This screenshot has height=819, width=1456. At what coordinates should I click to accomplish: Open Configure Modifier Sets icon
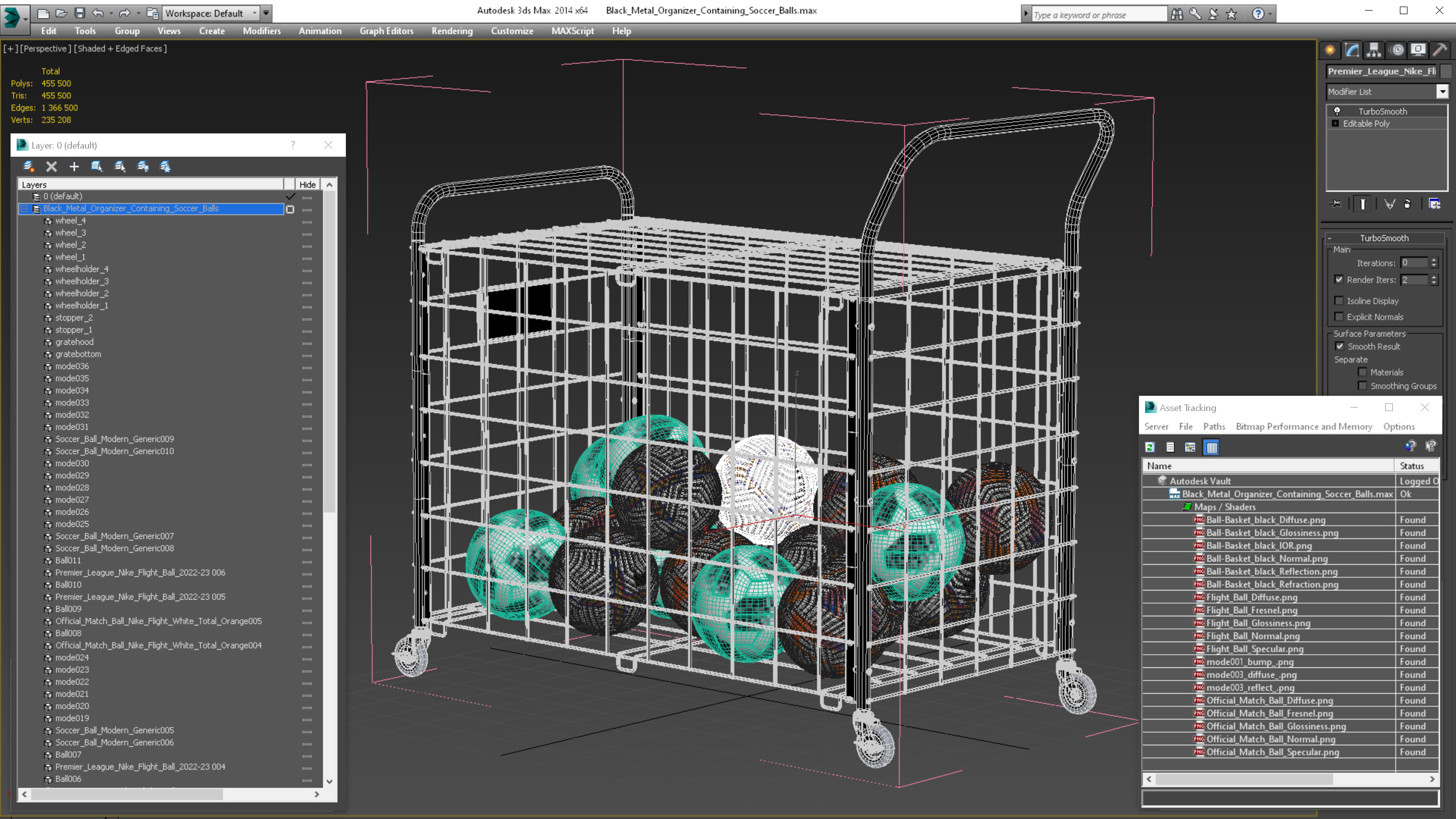(1435, 204)
